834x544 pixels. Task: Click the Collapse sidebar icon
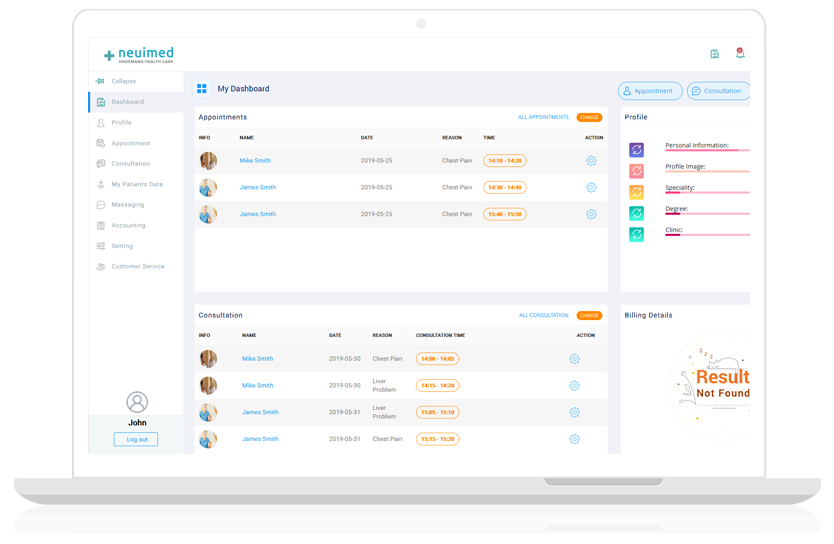[x=100, y=81]
